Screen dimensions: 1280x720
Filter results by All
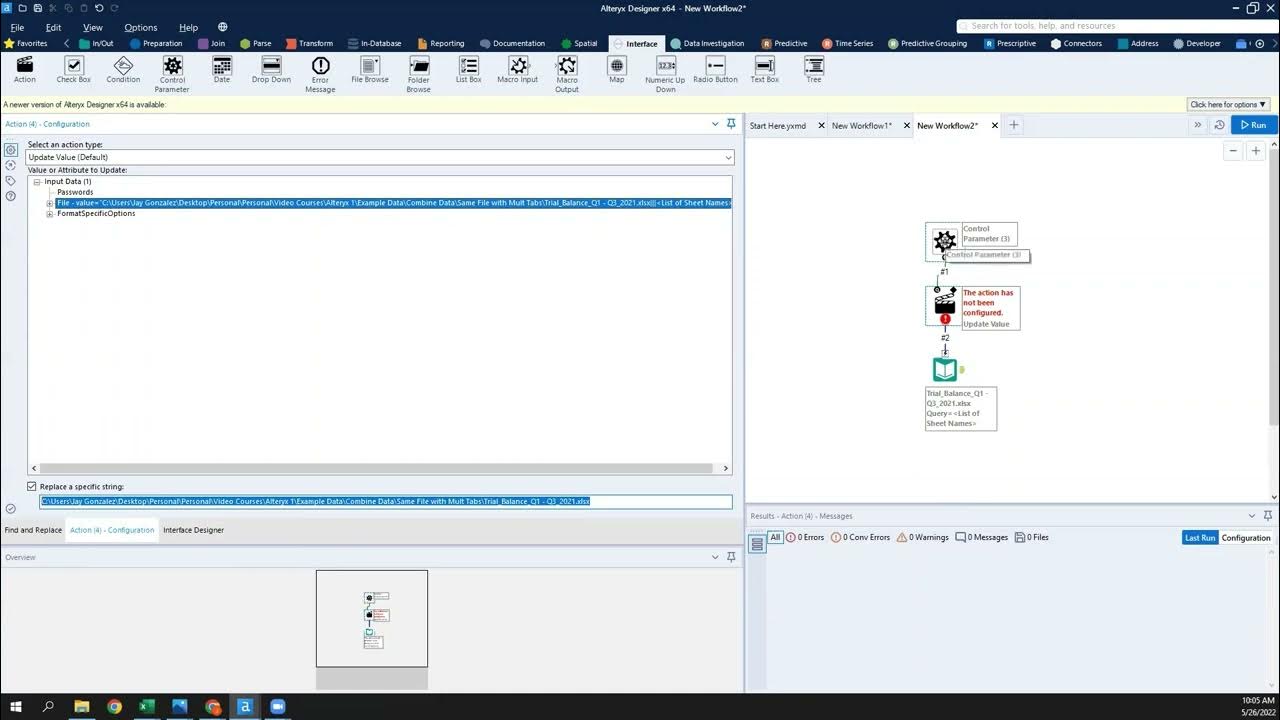(x=775, y=537)
